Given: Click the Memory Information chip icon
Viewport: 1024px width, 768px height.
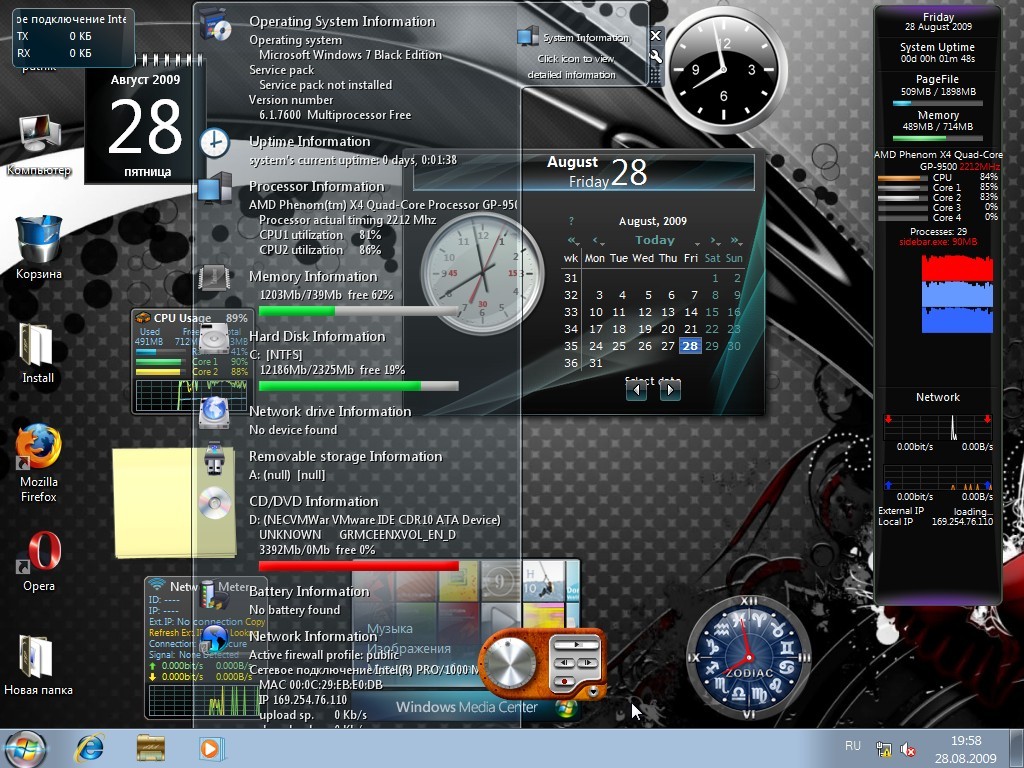Looking at the screenshot, I should [x=214, y=278].
